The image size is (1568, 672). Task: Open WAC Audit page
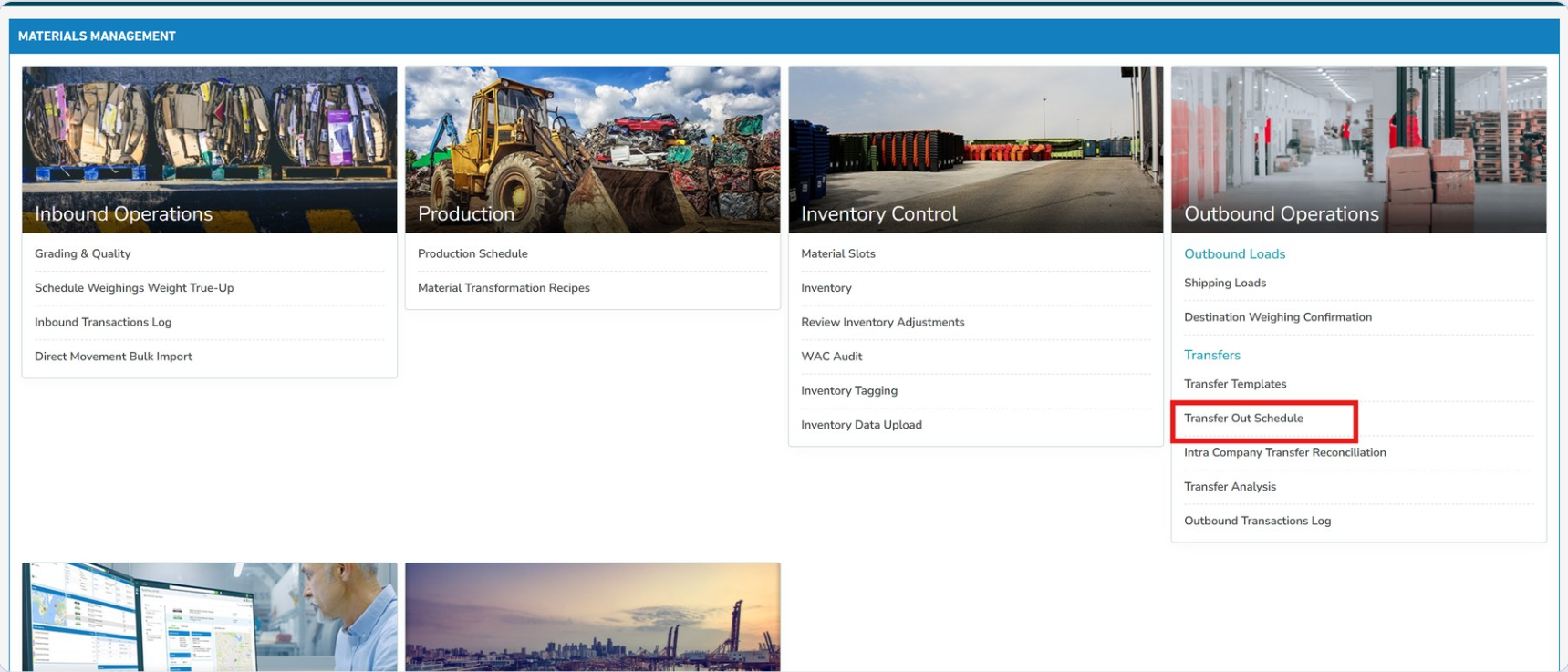pos(832,357)
